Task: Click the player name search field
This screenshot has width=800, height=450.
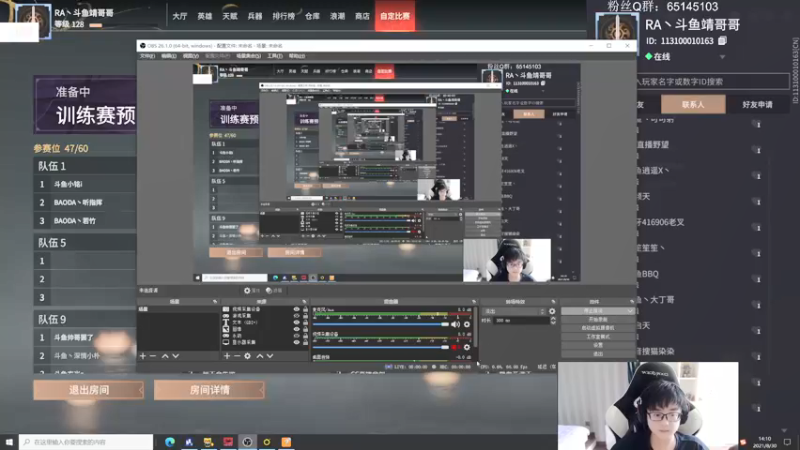Action: (x=713, y=82)
